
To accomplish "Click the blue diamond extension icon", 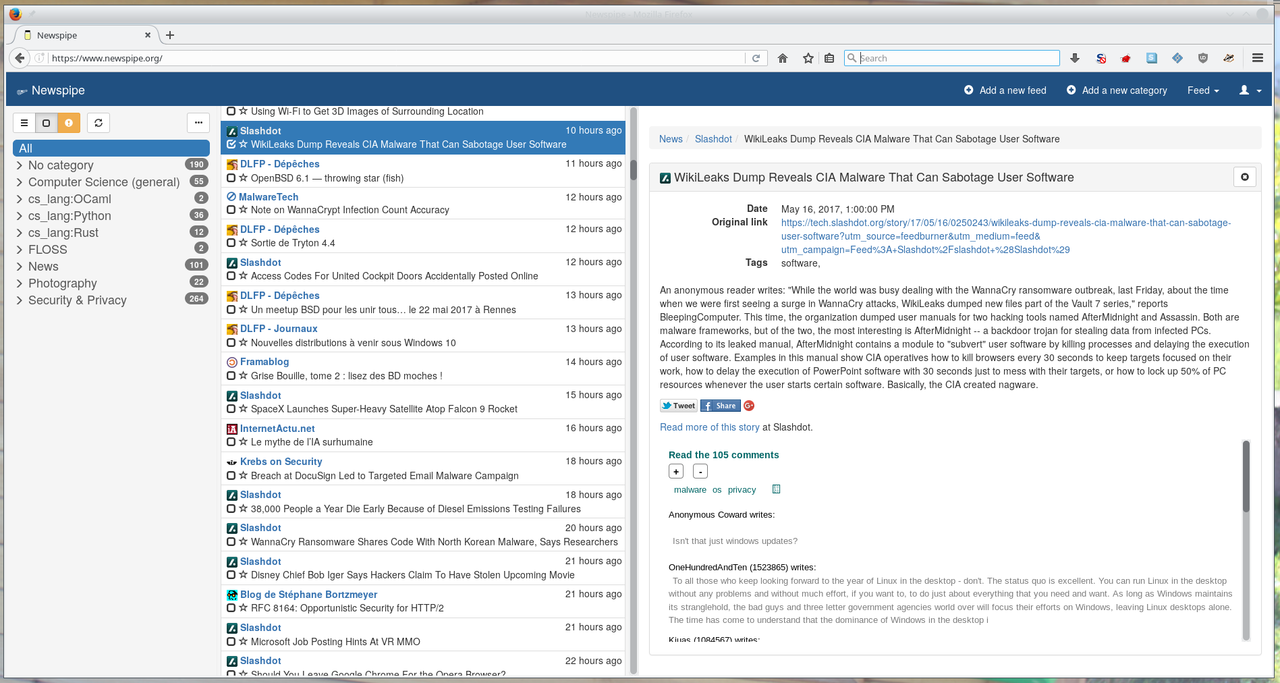I will click(1177, 58).
